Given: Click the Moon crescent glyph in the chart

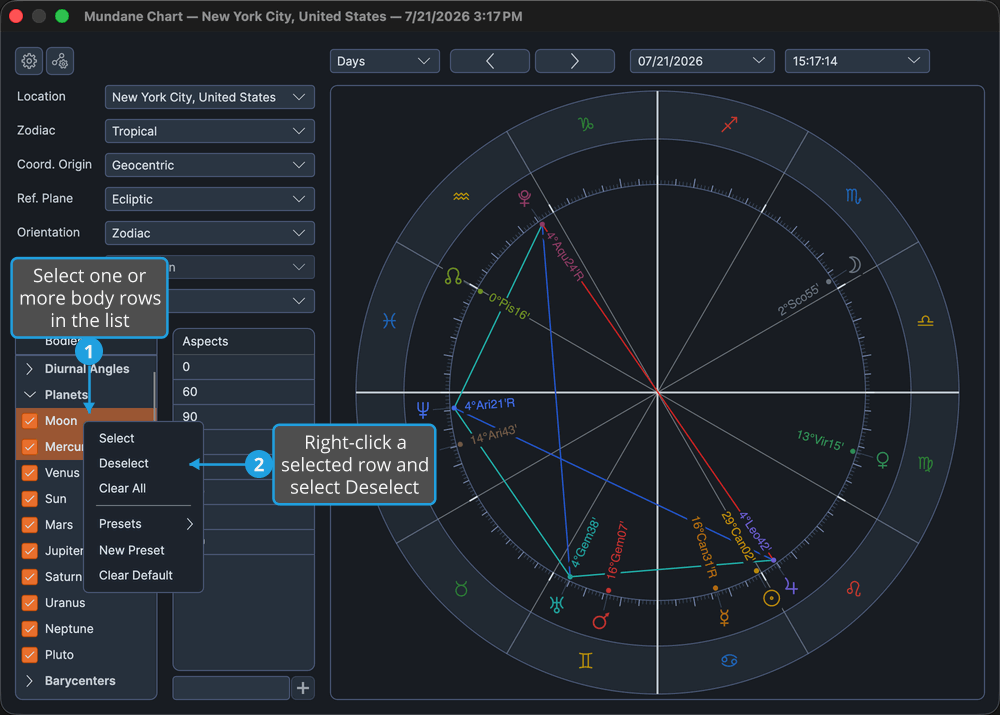Looking at the screenshot, I should point(855,264).
